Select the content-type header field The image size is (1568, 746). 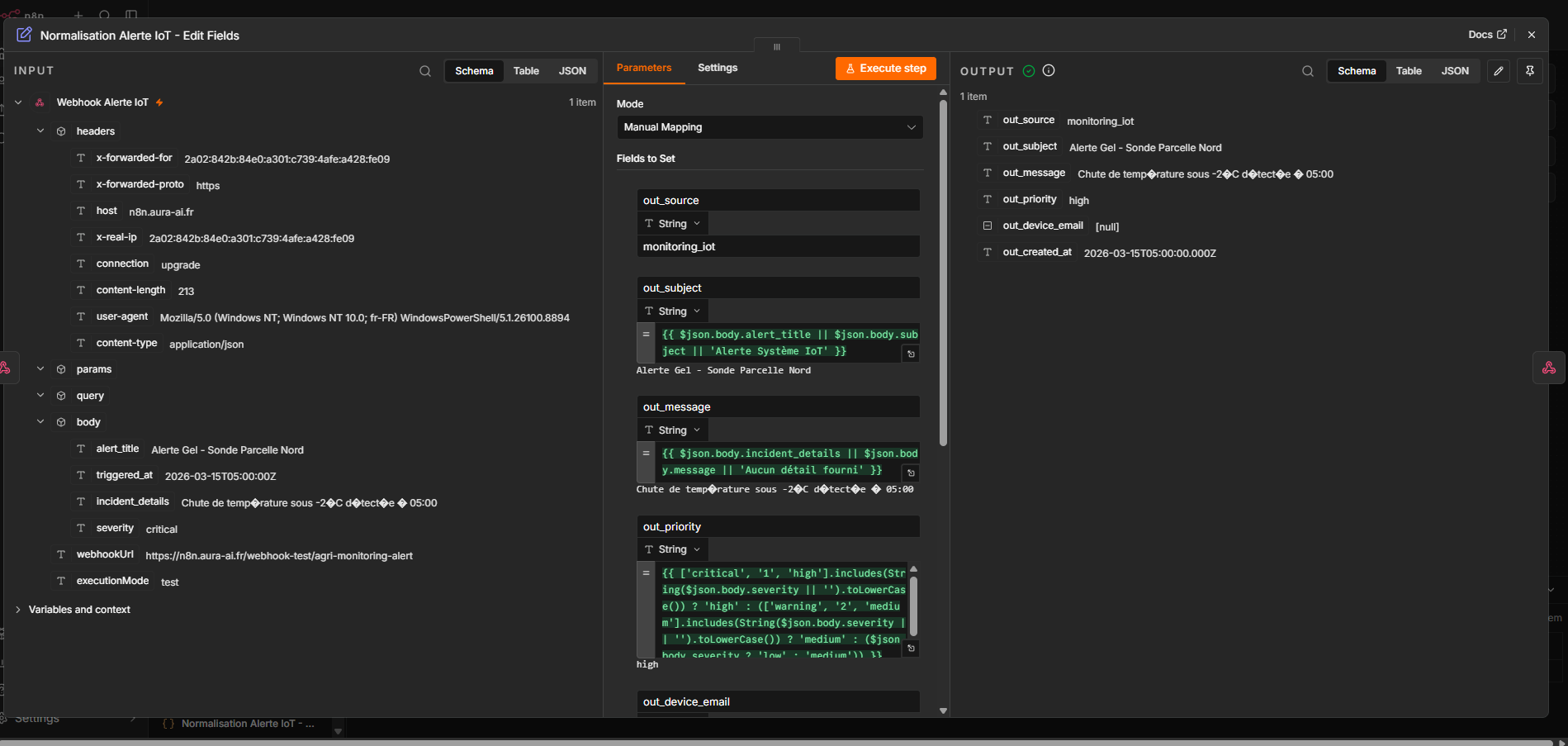[x=126, y=343]
